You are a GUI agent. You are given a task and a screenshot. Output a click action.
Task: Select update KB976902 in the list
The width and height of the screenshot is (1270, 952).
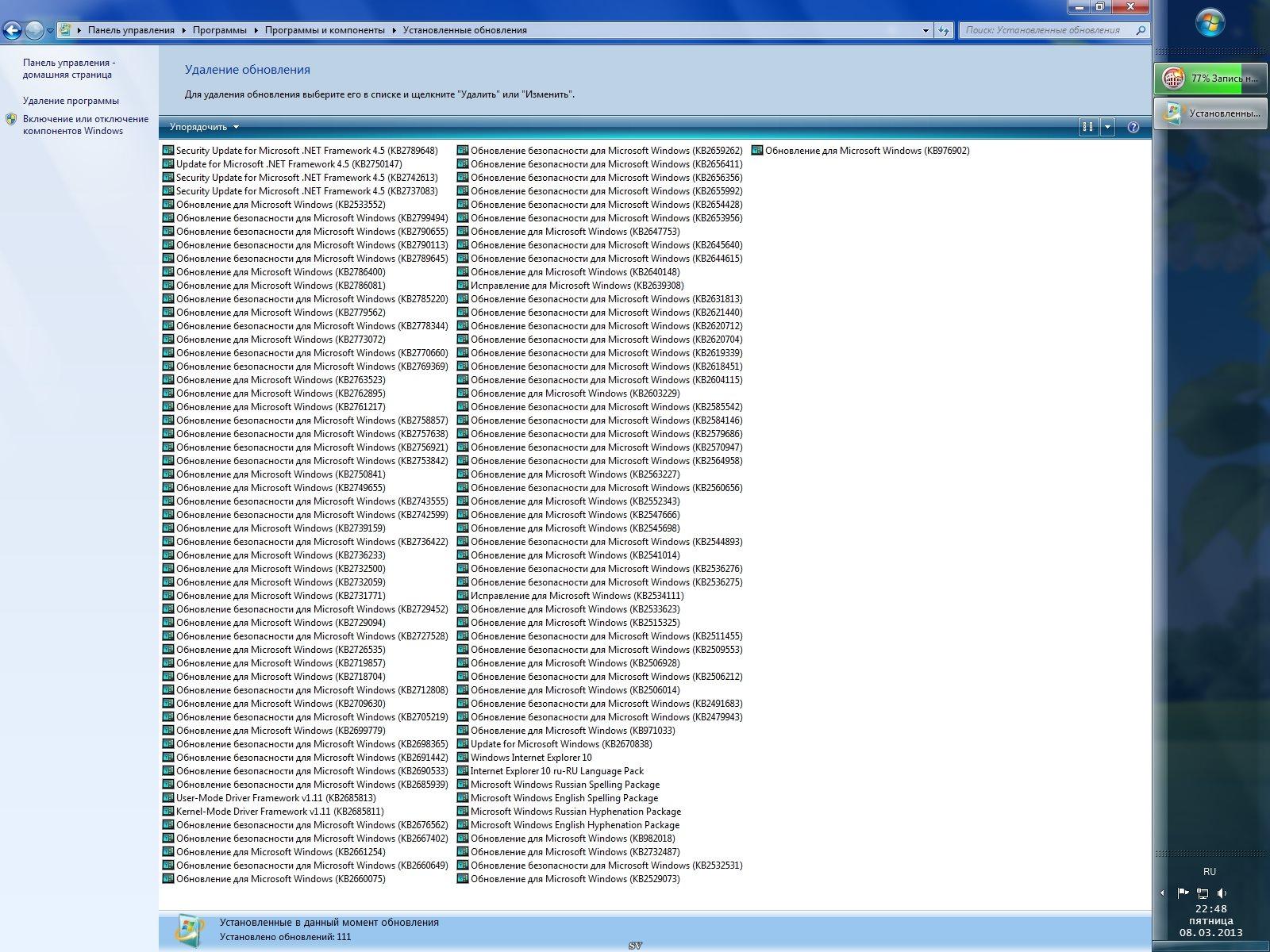pos(867,151)
